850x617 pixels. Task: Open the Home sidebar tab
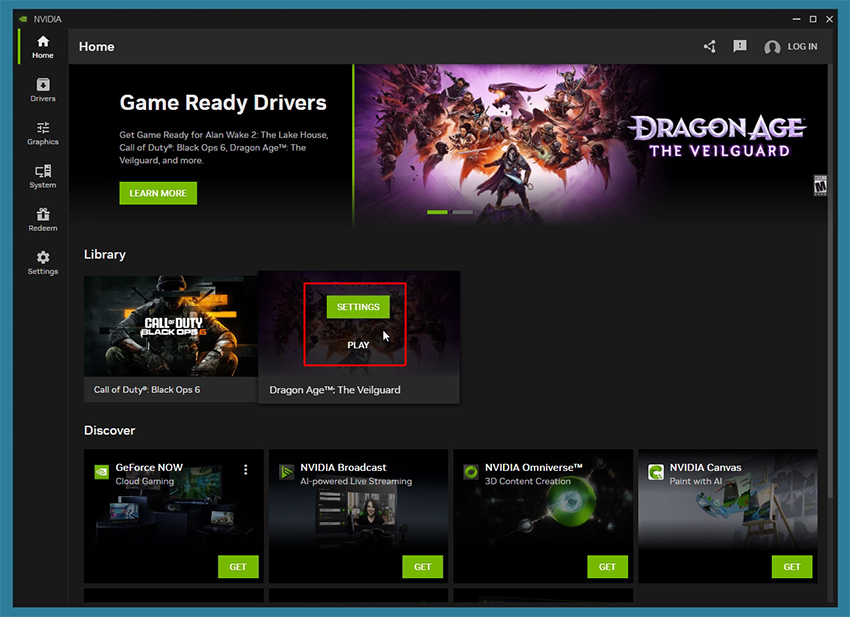point(43,47)
